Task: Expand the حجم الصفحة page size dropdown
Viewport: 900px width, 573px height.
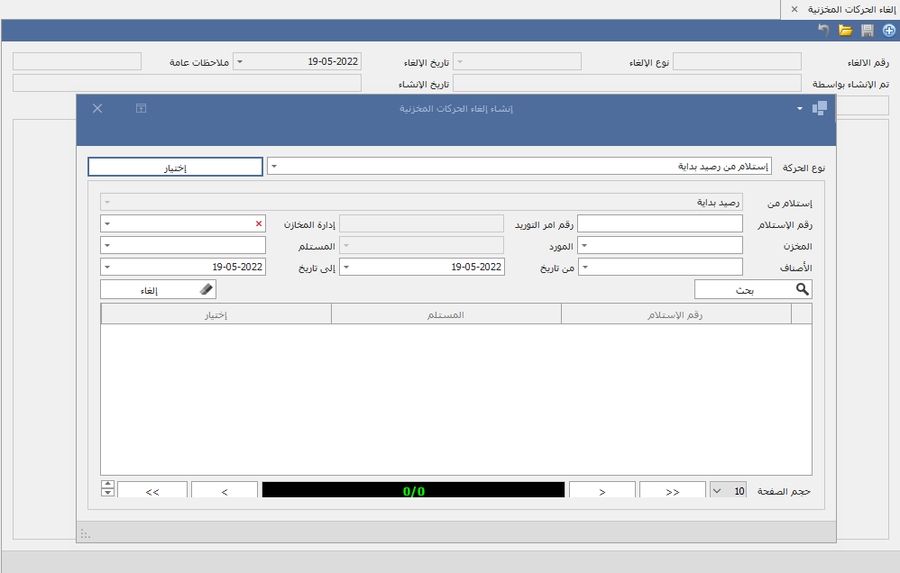Action: click(715, 490)
